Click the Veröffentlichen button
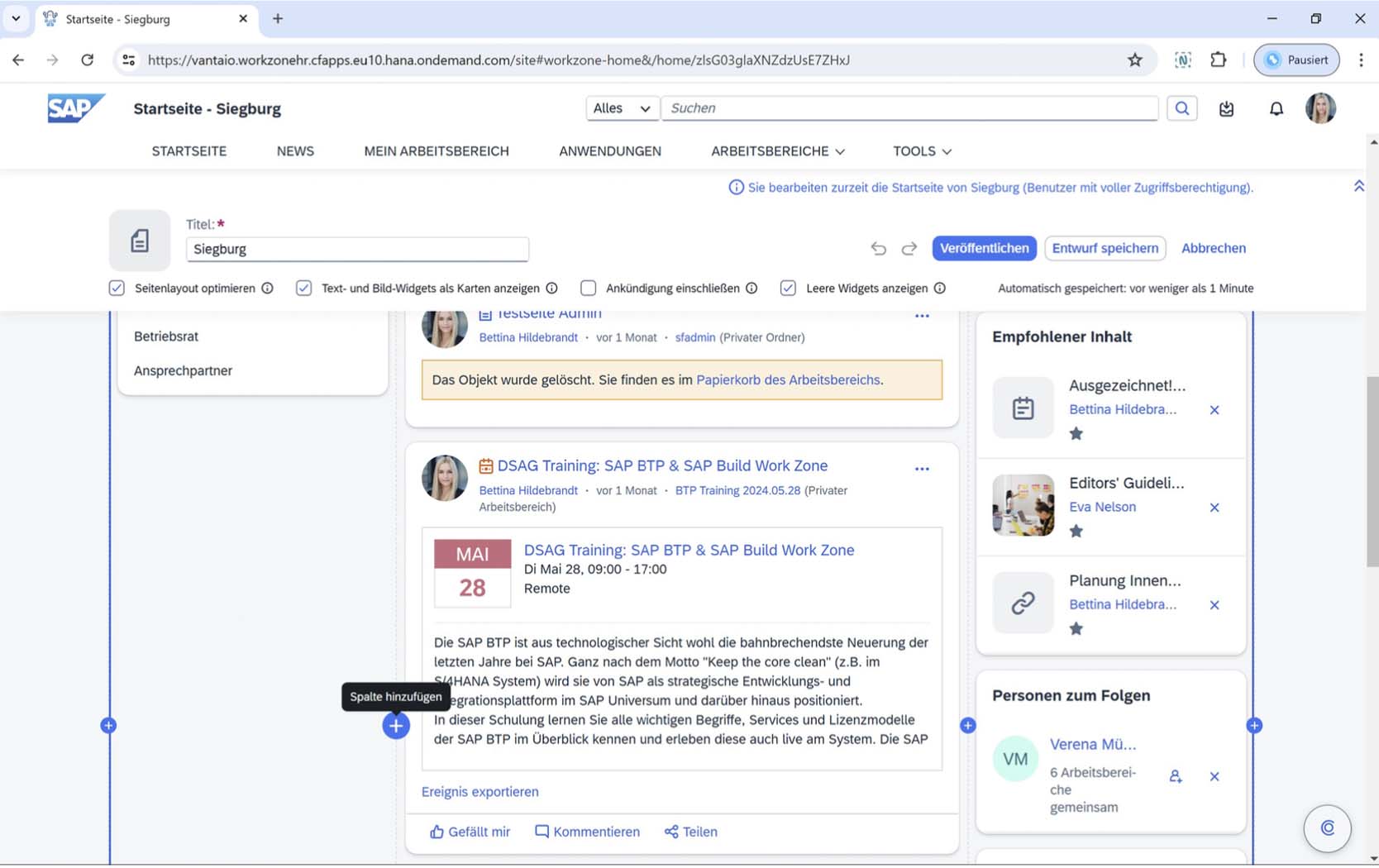1379x868 pixels. pyautogui.click(x=984, y=248)
